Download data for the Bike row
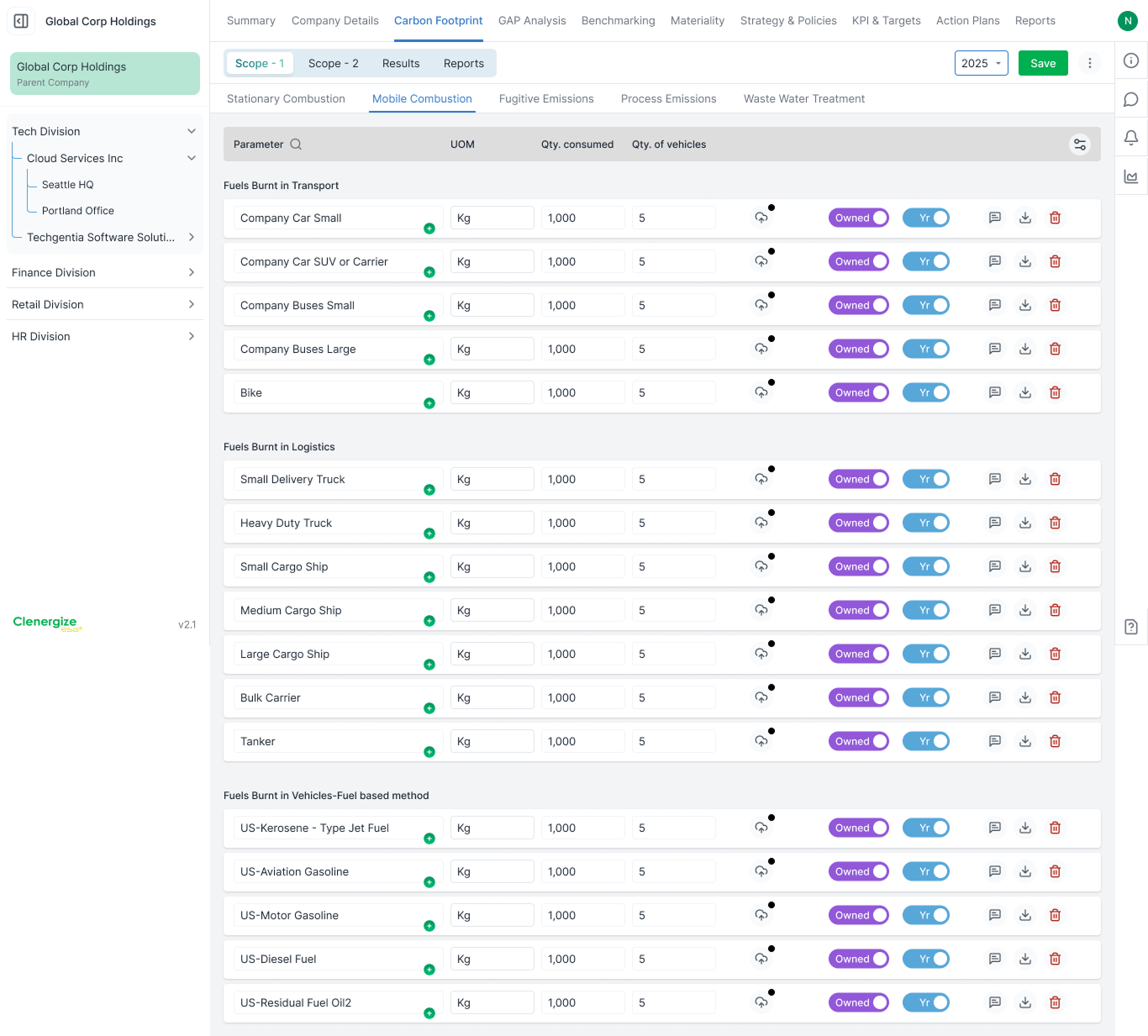Image resolution: width=1148 pixels, height=1036 pixels. click(x=1025, y=392)
